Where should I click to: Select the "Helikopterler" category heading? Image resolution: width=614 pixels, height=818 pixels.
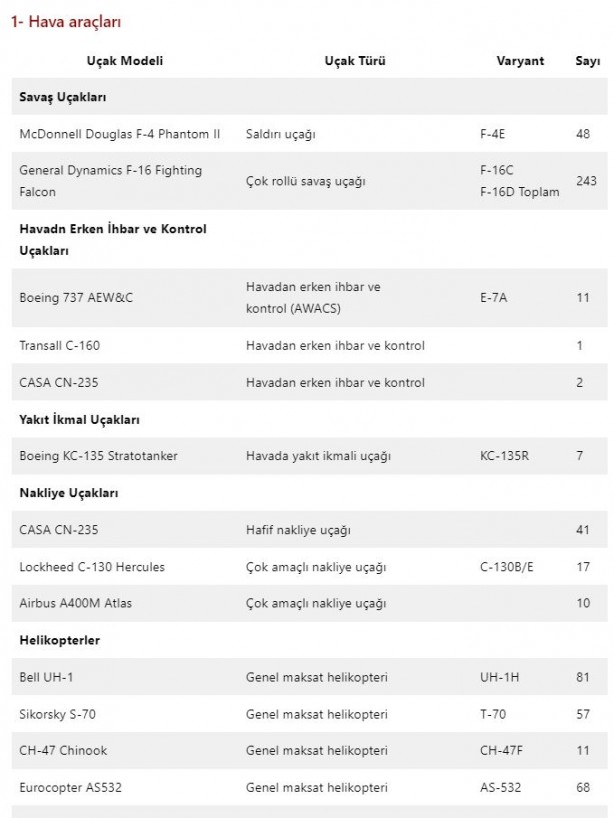pos(60,640)
